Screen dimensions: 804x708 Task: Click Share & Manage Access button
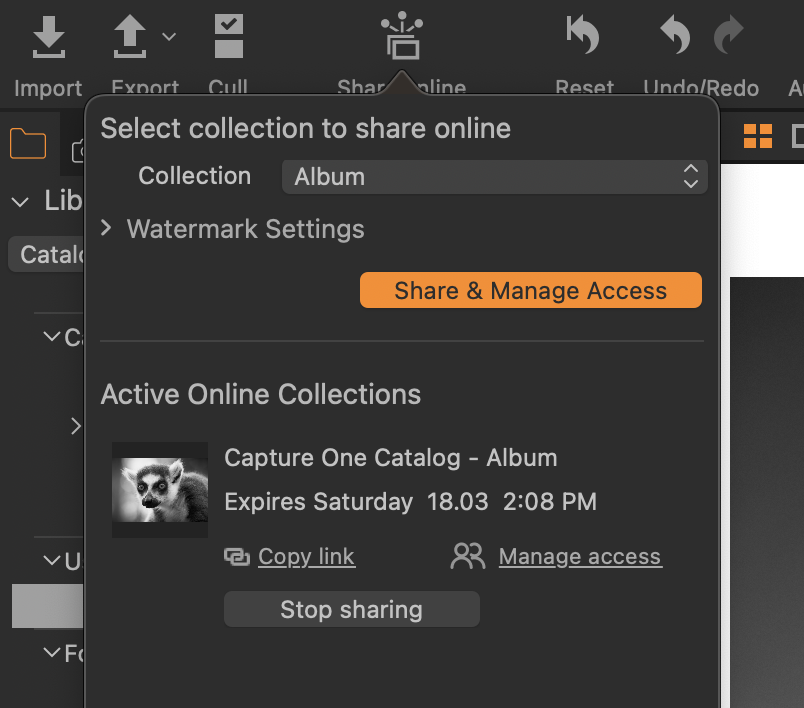[531, 290]
